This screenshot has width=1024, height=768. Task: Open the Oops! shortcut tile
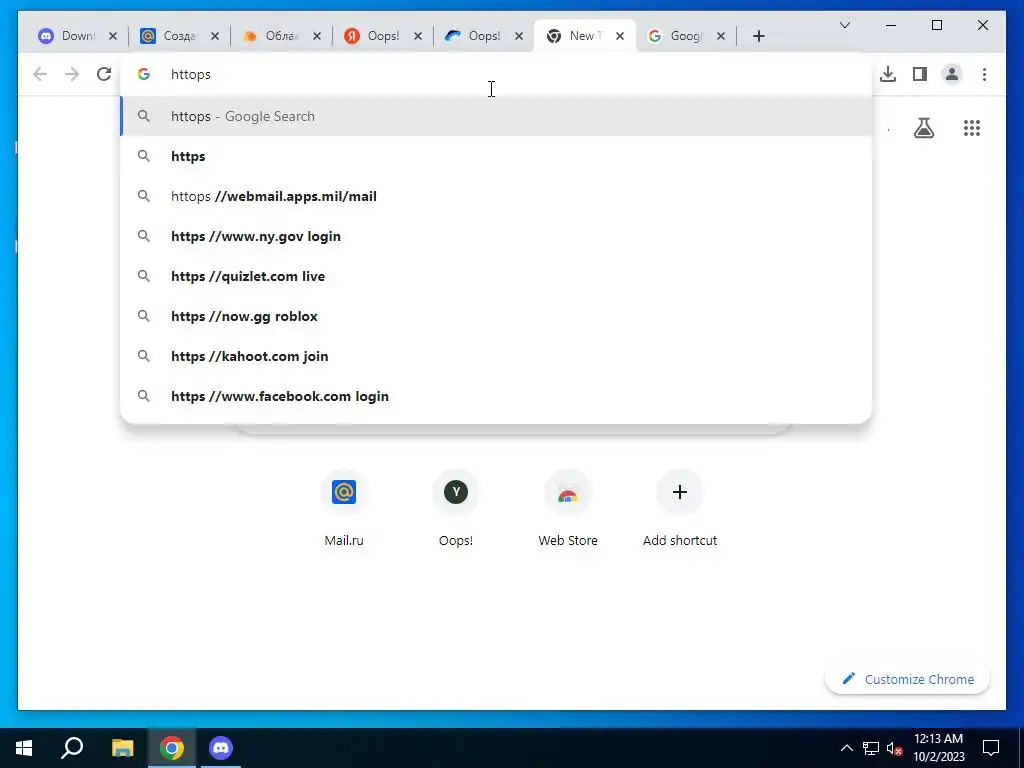pos(456,508)
